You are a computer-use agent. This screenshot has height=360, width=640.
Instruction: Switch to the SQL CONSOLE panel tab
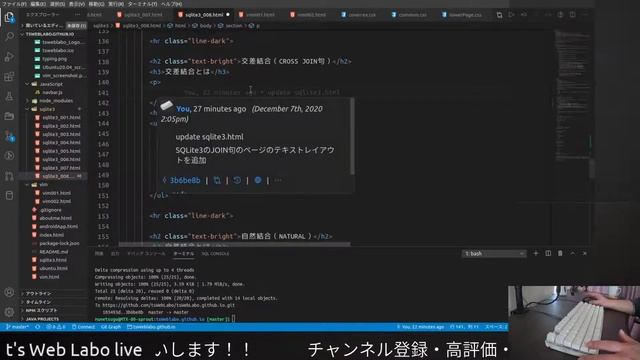click(x=215, y=253)
